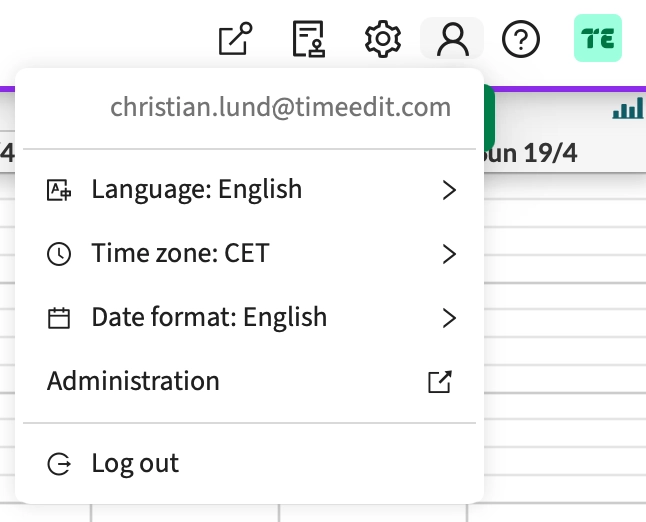Image resolution: width=646 pixels, height=522 pixels.
Task: Click the bar chart statistics icon
Action: (628, 111)
